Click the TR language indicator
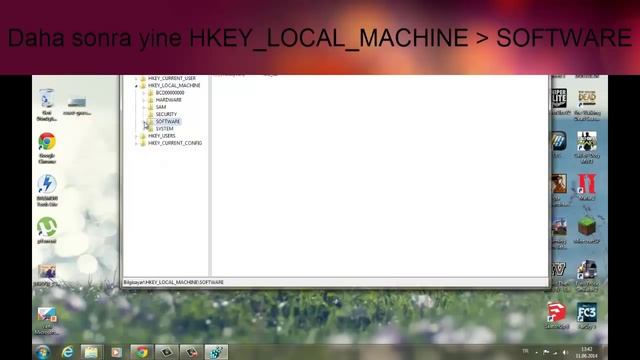640x360 pixels. coord(525,351)
